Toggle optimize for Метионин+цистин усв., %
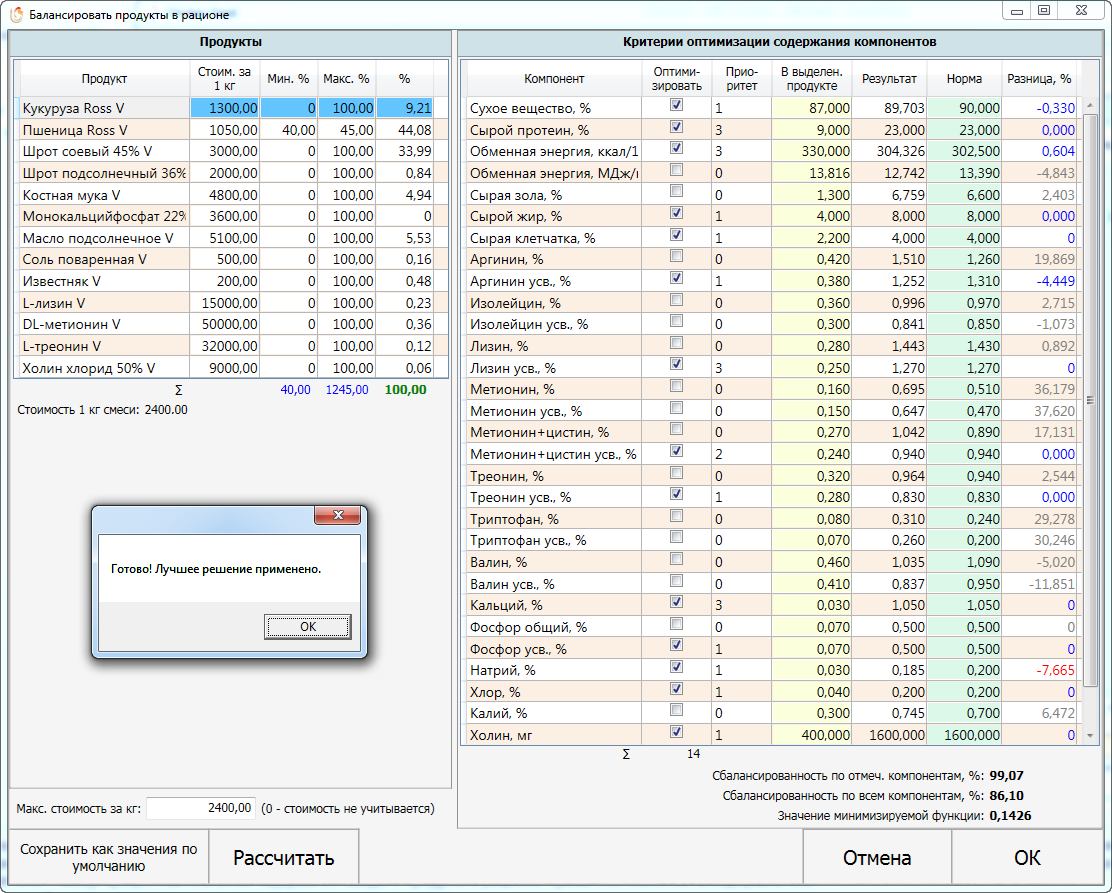 677,451
